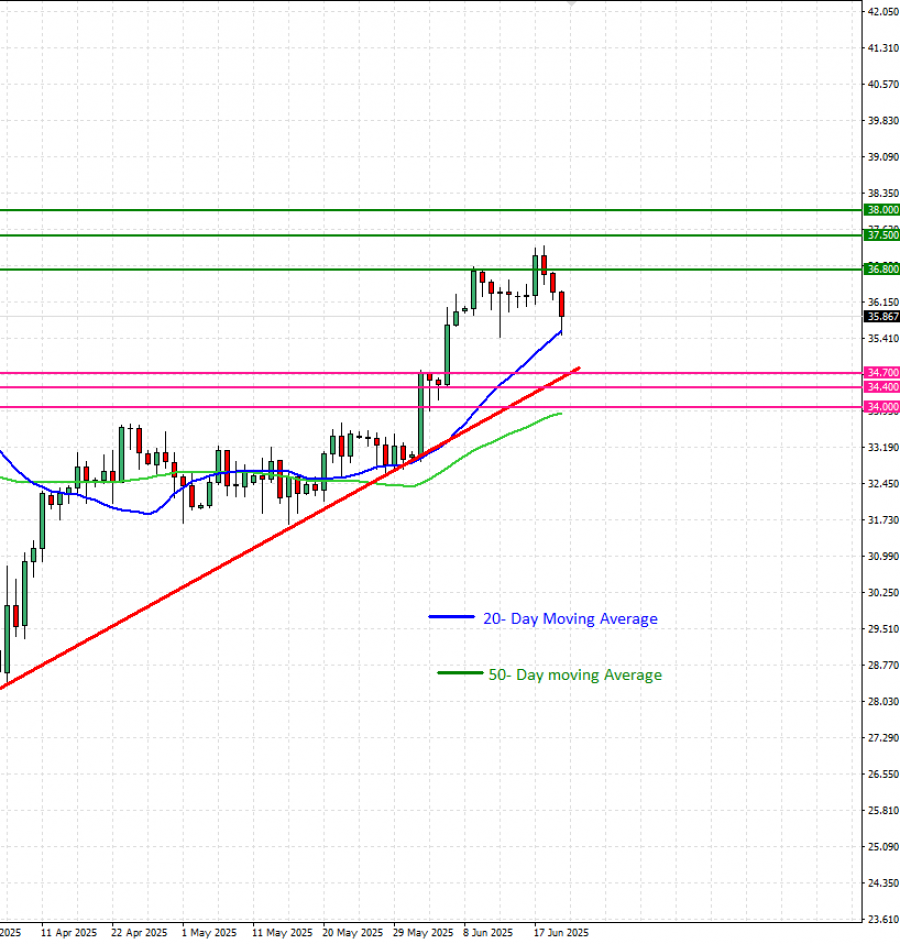900x944 pixels.
Task: Click the 23.610 label on price axis
Action: (881, 919)
